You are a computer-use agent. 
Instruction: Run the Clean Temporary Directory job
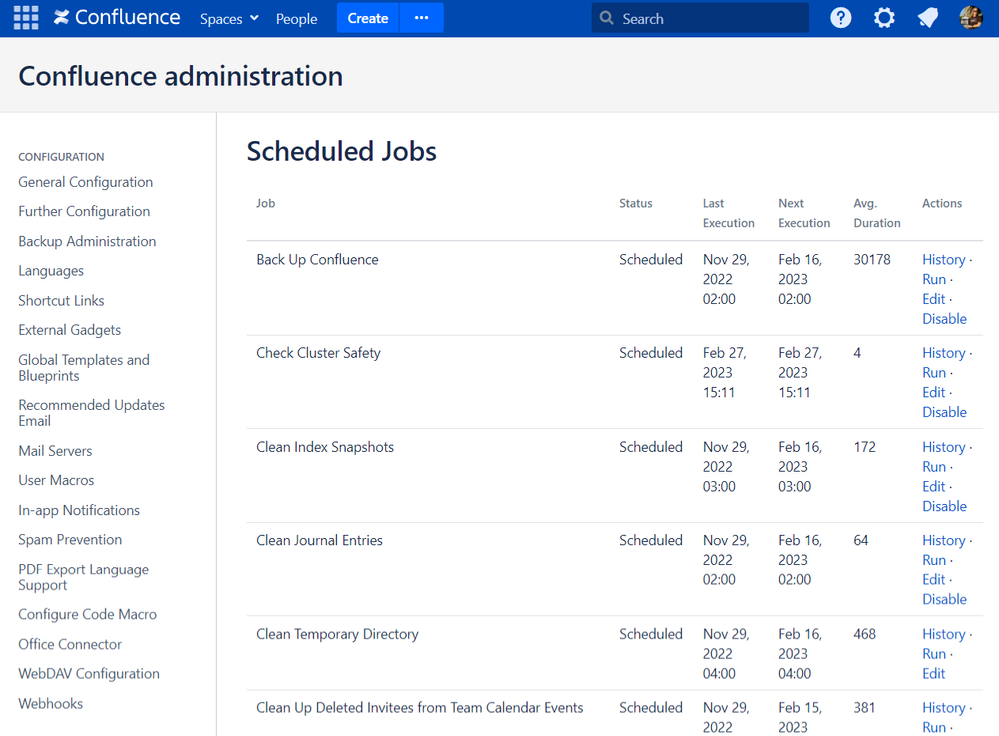point(934,654)
